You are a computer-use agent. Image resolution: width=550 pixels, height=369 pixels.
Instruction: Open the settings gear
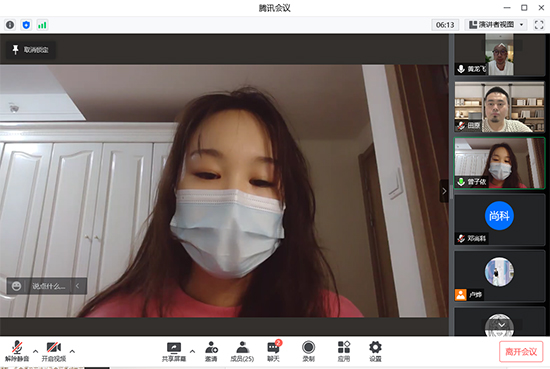click(x=375, y=351)
